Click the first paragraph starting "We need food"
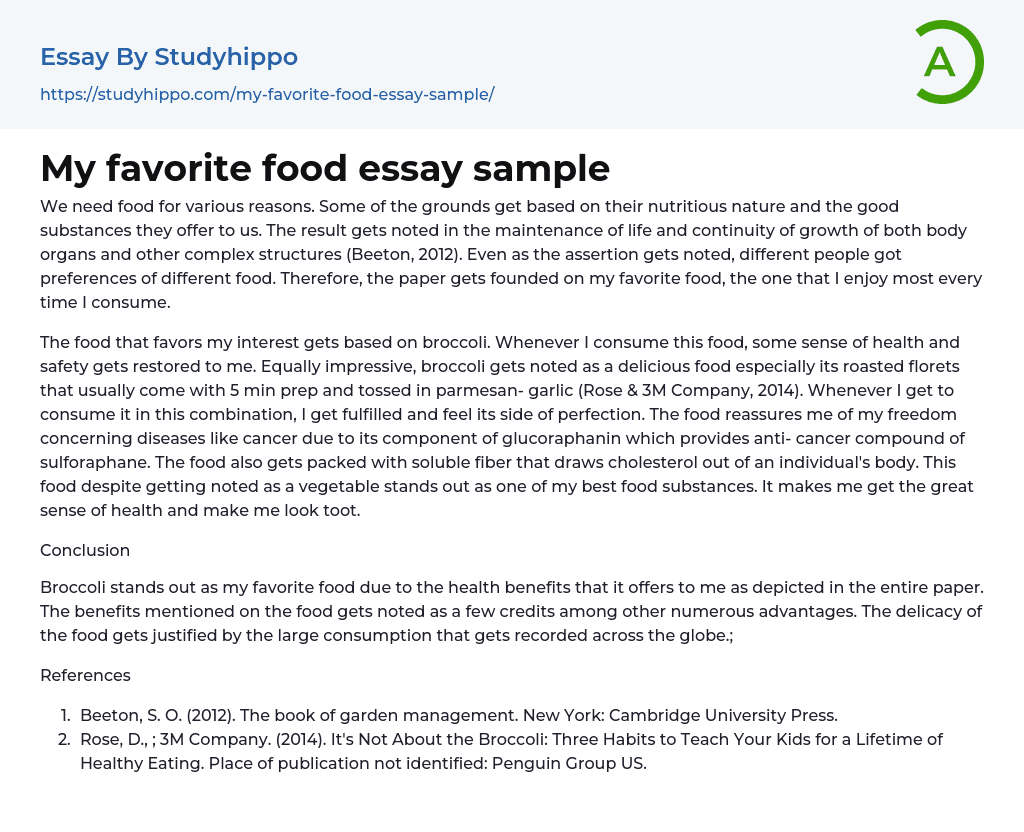The width and height of the screenshot is (1024, 832). 511,254
